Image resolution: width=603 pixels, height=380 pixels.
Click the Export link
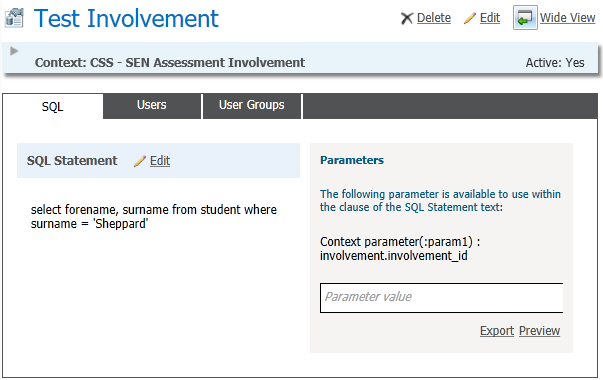497,331
